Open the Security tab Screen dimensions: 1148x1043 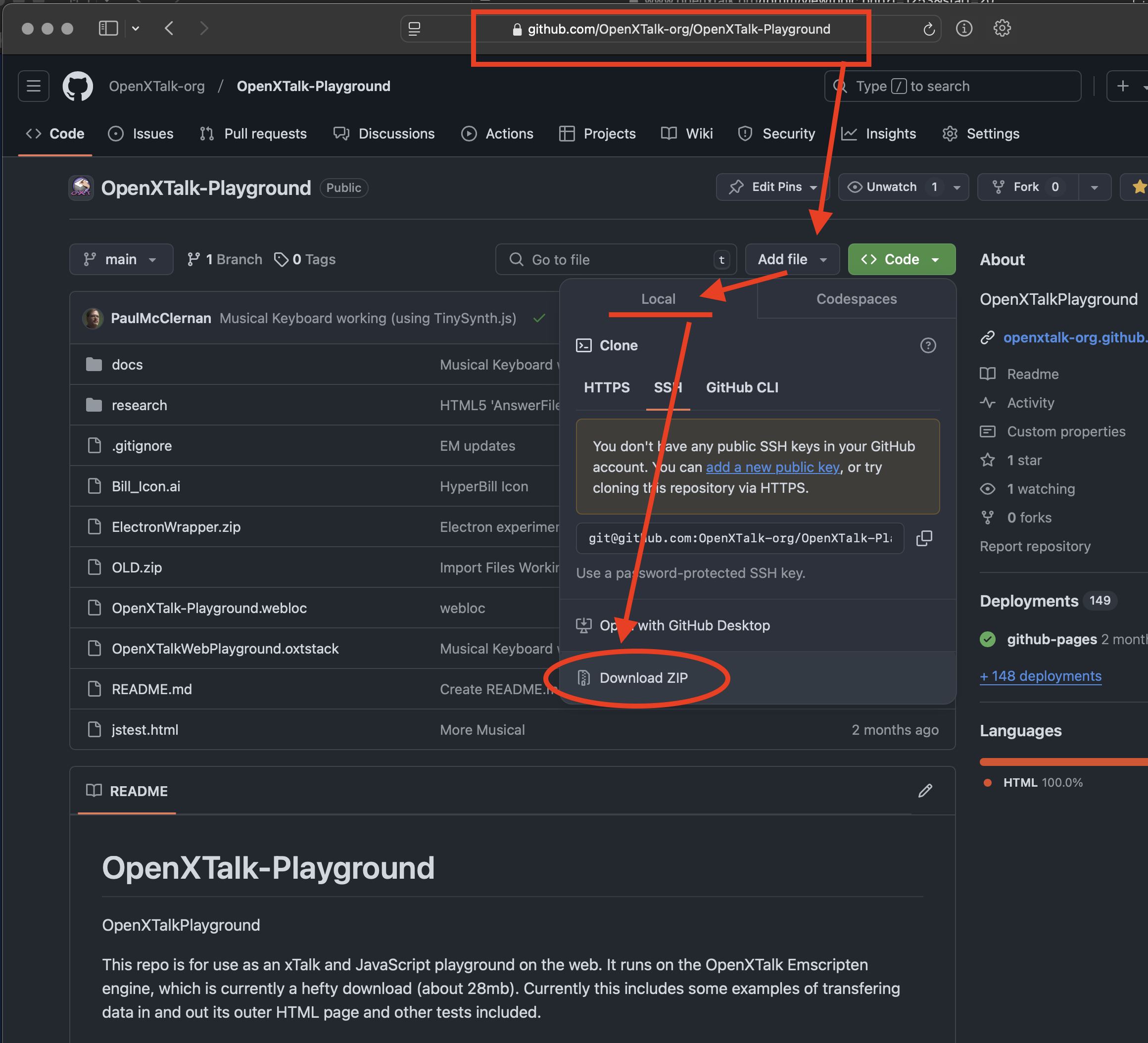coord(779,133)
